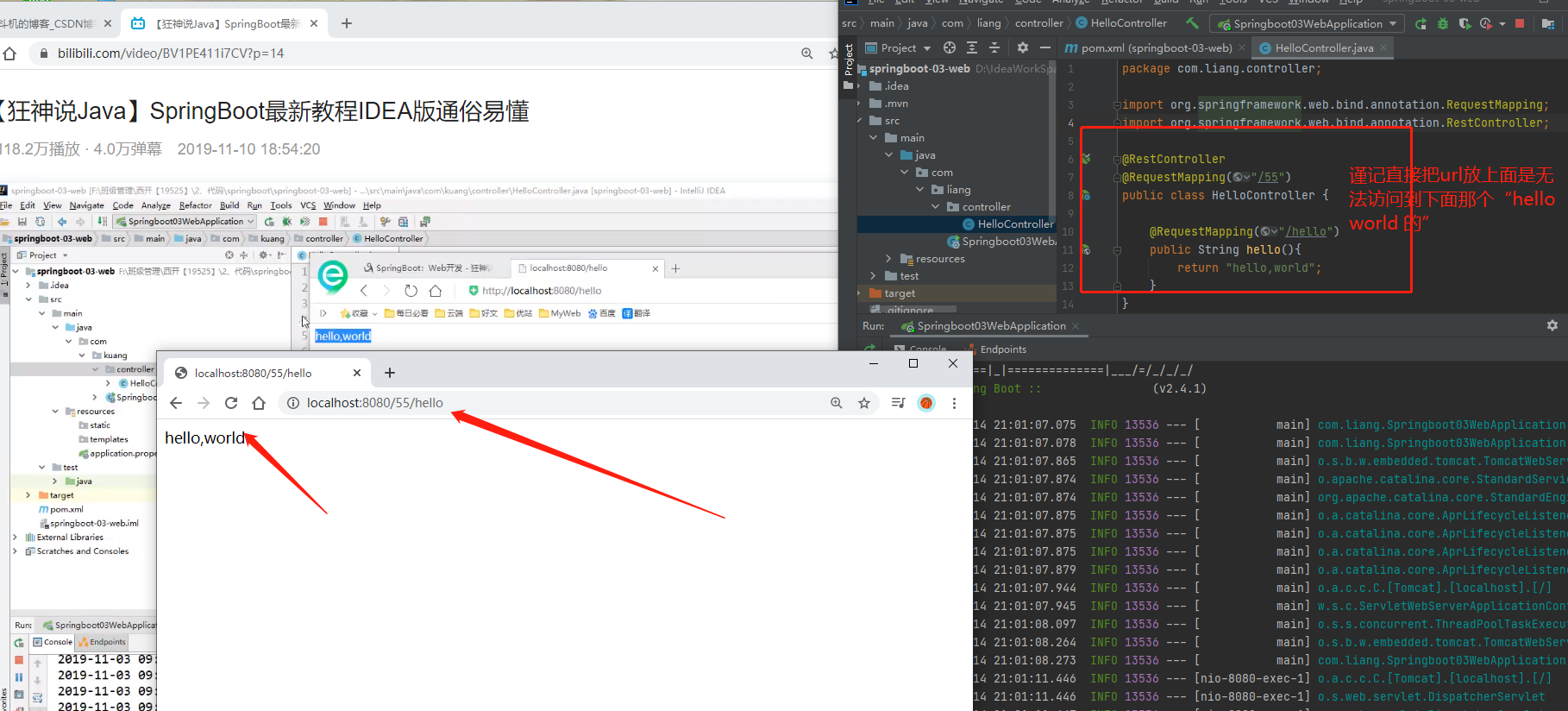Viewport: 1568px width, 711px height.
Task: Hide the Project panel with minus icon
Action: coord(1044,47)
